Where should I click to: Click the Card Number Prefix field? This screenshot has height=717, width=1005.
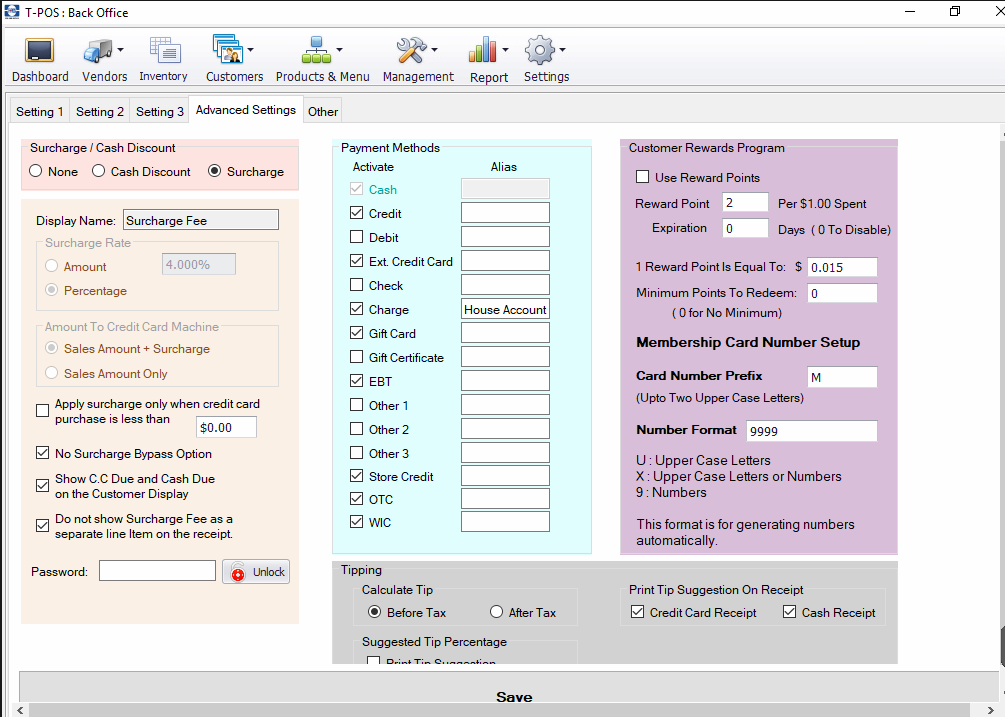point(841,377)
